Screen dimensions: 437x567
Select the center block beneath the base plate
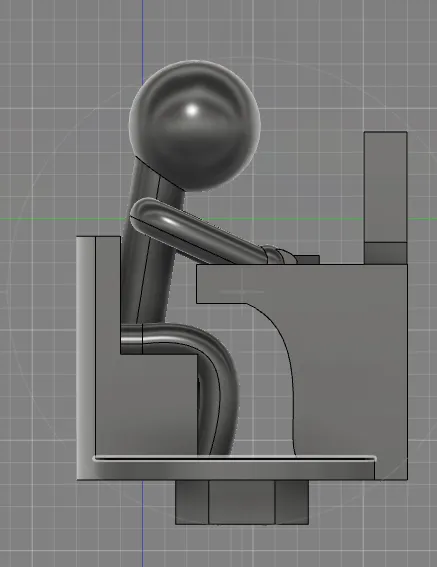click(242, 502)
